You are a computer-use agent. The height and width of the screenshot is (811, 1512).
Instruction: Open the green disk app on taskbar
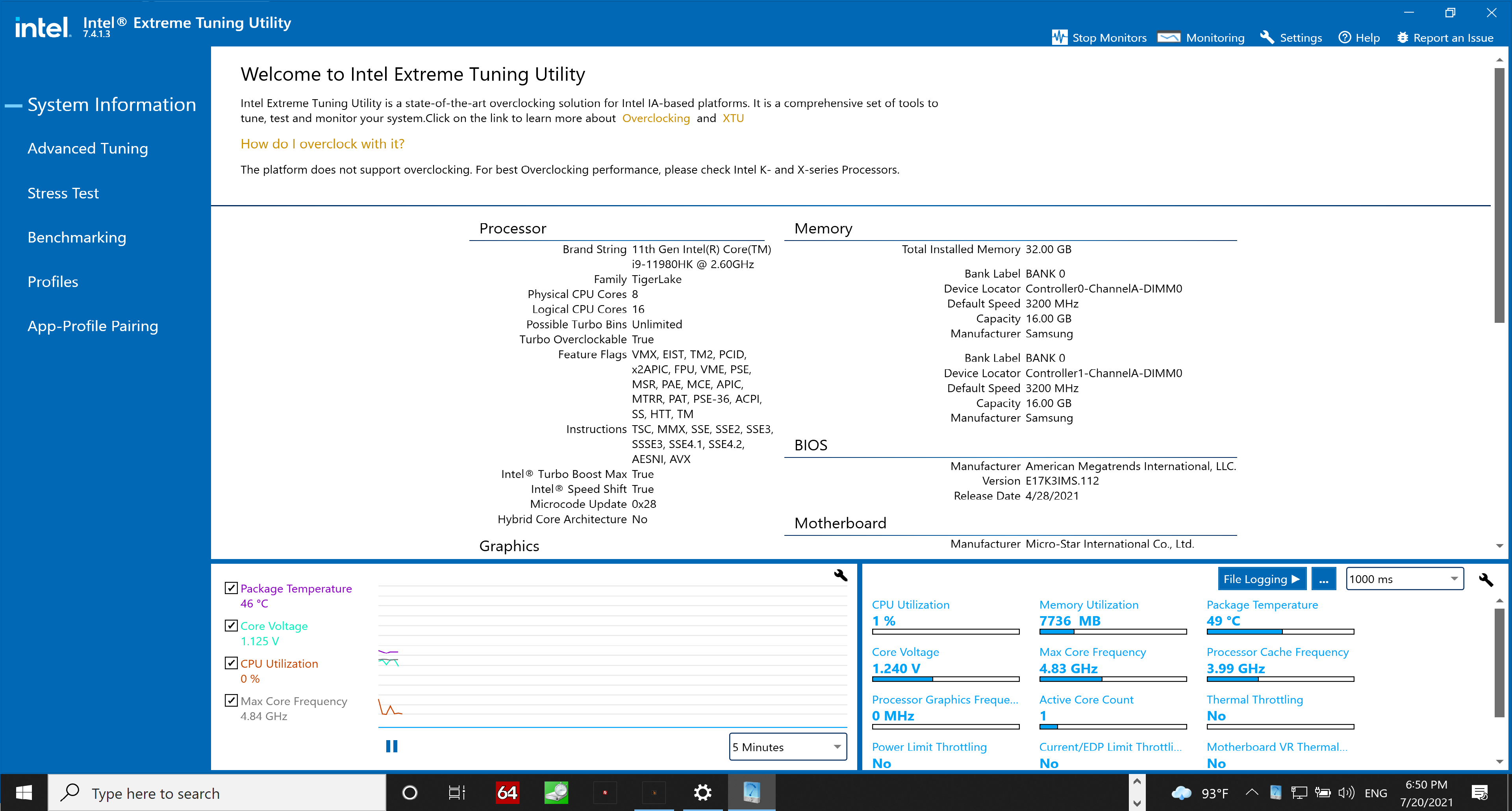pyautogui.click(x=556, y=793)
